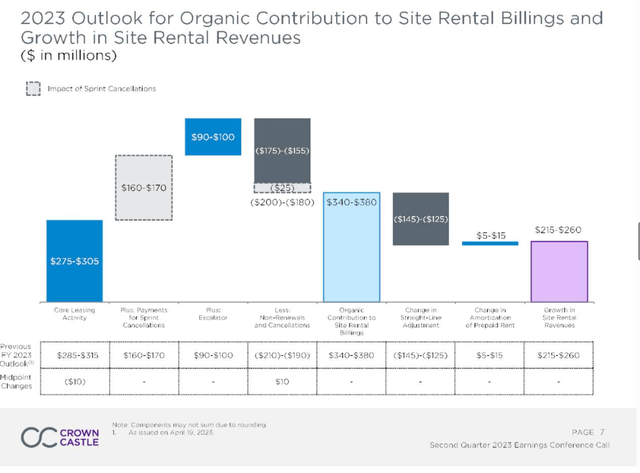Click the blue $90-$100 Escalator bar

tap(213, 136)
